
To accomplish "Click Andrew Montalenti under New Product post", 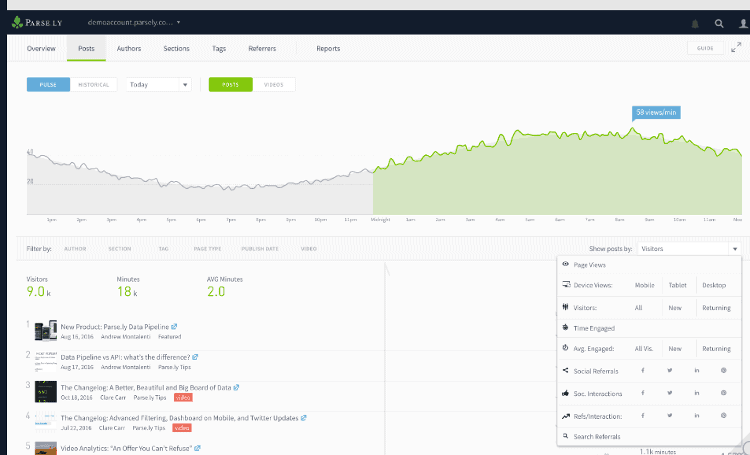I will (125, 337).
